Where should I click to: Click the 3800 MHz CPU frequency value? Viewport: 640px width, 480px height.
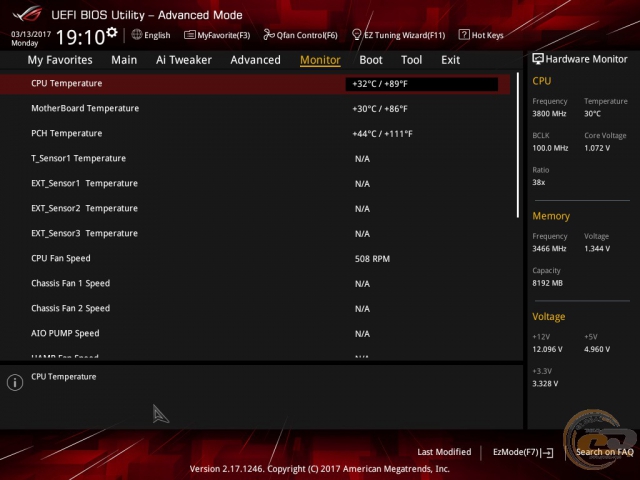pos(549,114)
